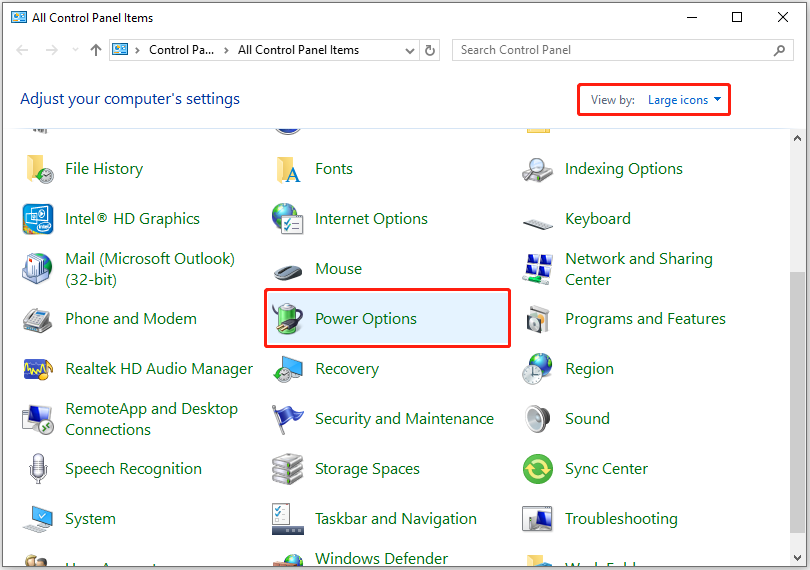Open the recent locations dropdown arrow
810x570 pixels.
(x=75, y=50)
